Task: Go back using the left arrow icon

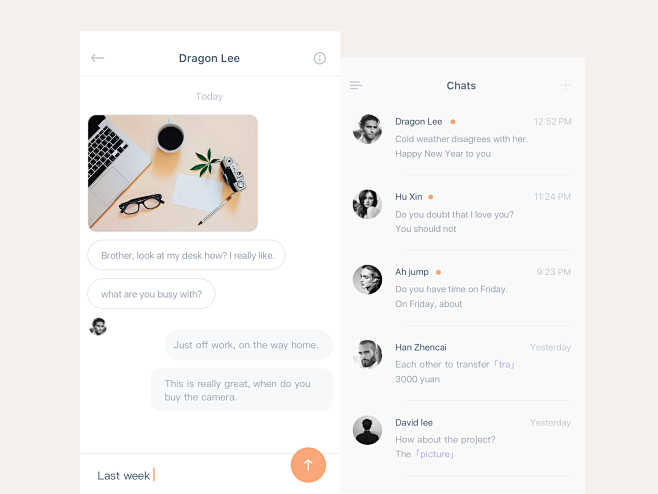Action: click(x=97, y=58)
